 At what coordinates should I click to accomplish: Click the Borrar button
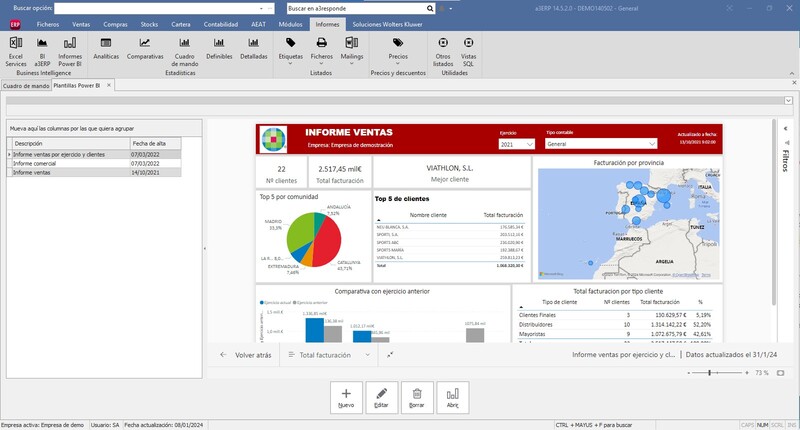coord(417,397)
